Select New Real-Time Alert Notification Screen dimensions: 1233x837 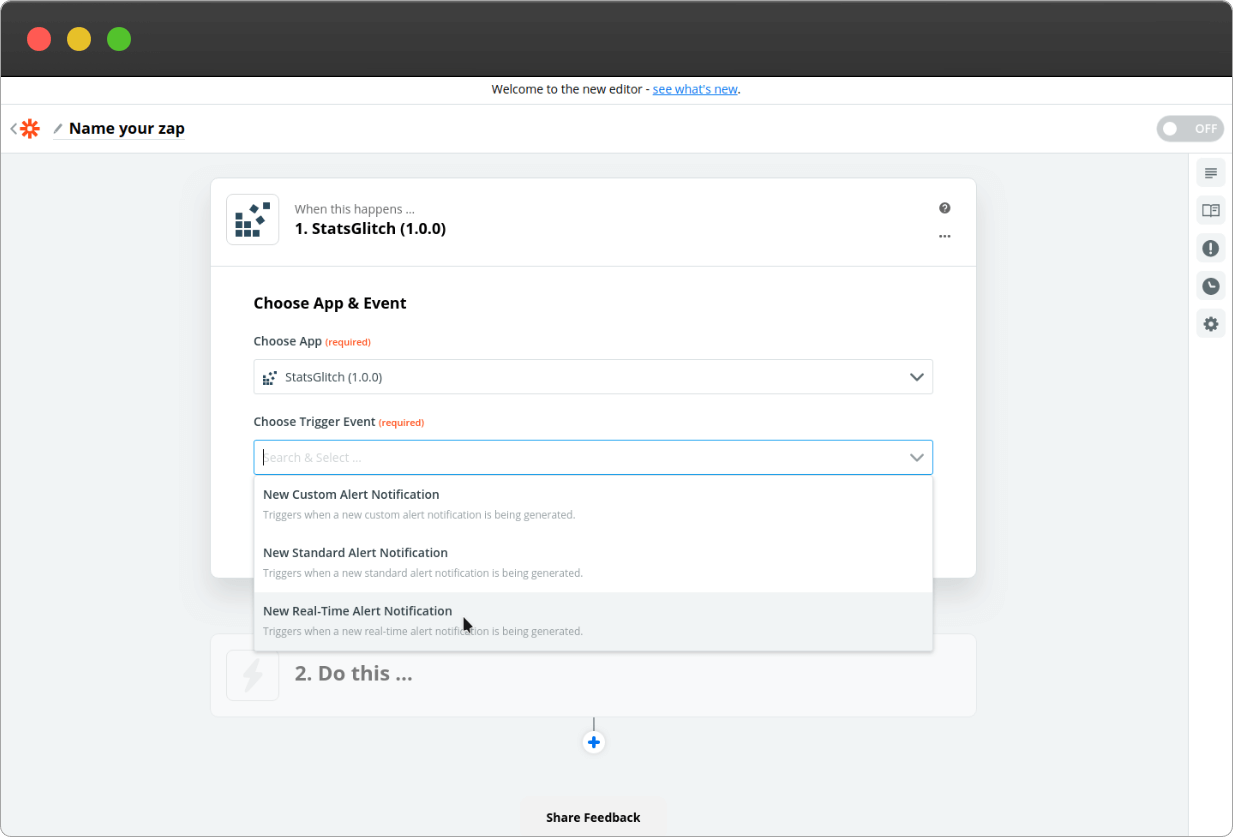coord(593,621)
